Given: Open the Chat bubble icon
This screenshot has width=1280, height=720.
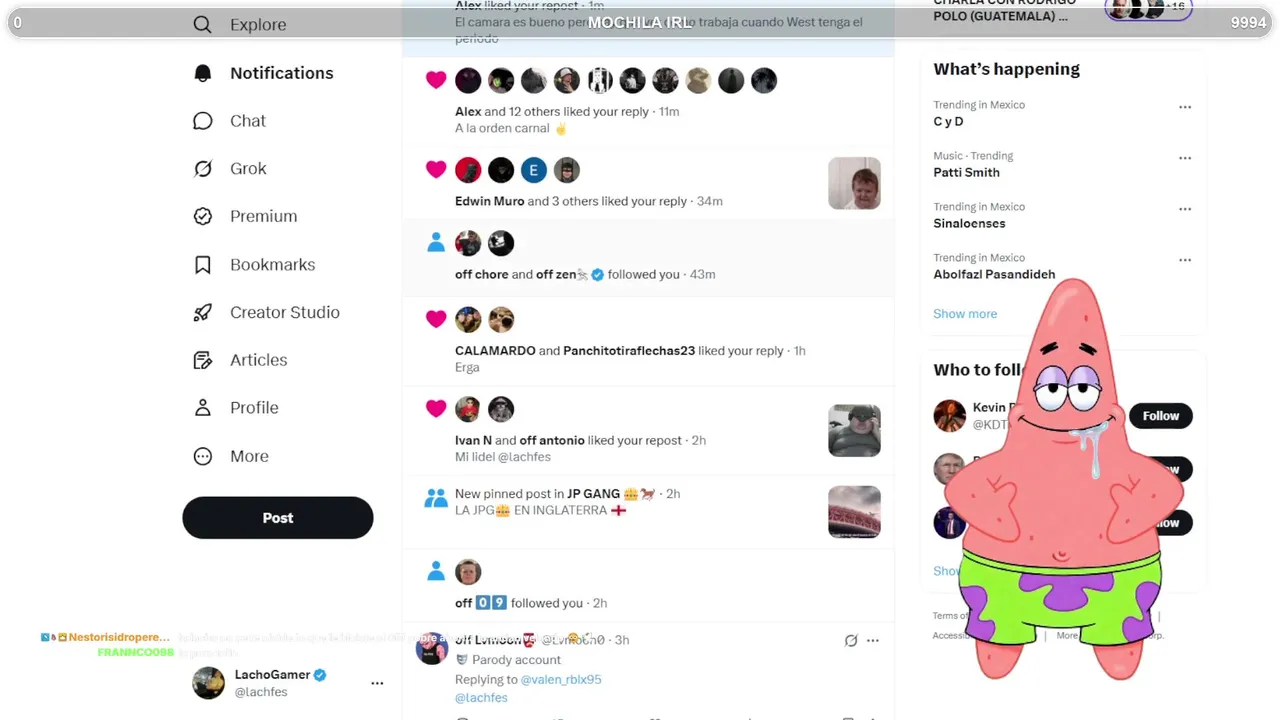Looking at the screenshot, I should tap(203, 121).
